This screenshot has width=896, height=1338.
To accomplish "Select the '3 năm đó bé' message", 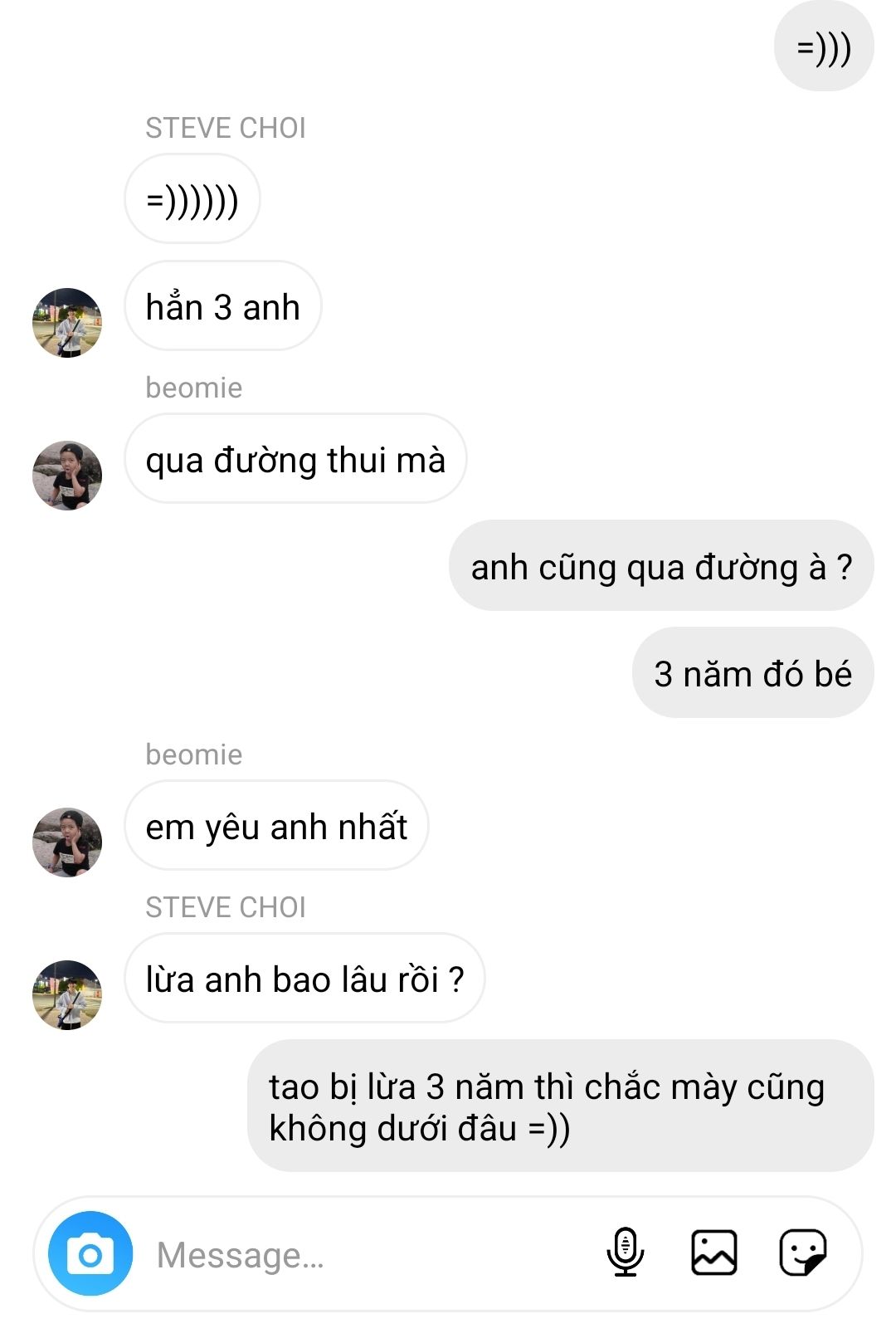I will pos(753,673).
